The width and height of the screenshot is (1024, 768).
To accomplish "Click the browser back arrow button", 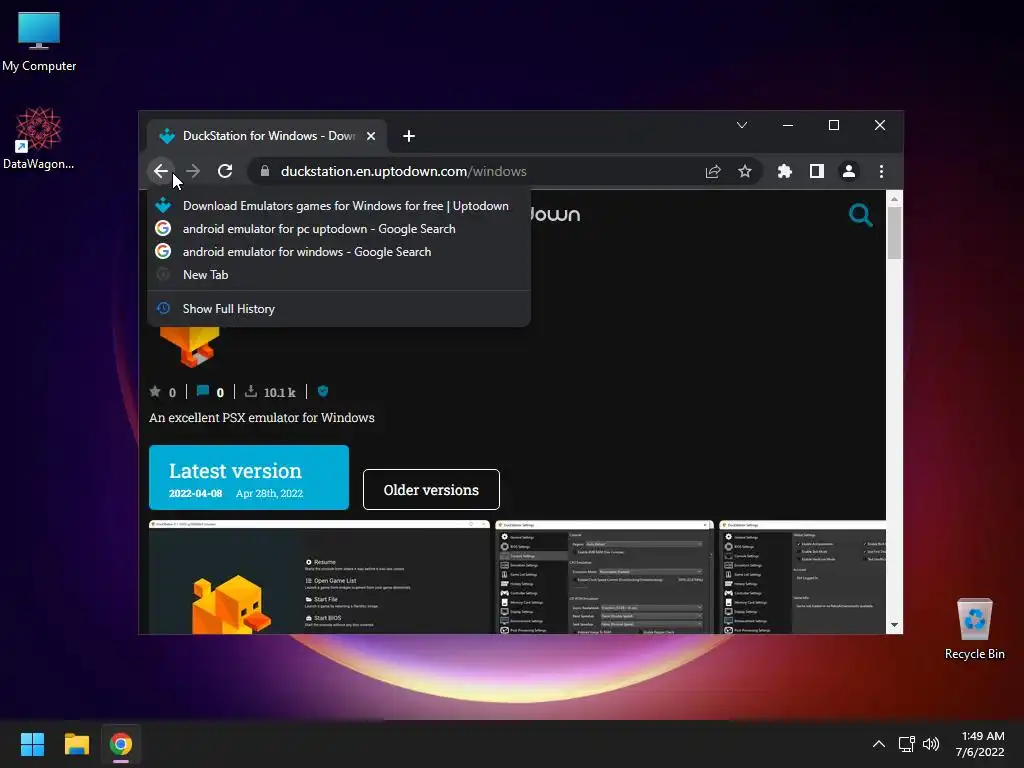I will pos(161,171).
